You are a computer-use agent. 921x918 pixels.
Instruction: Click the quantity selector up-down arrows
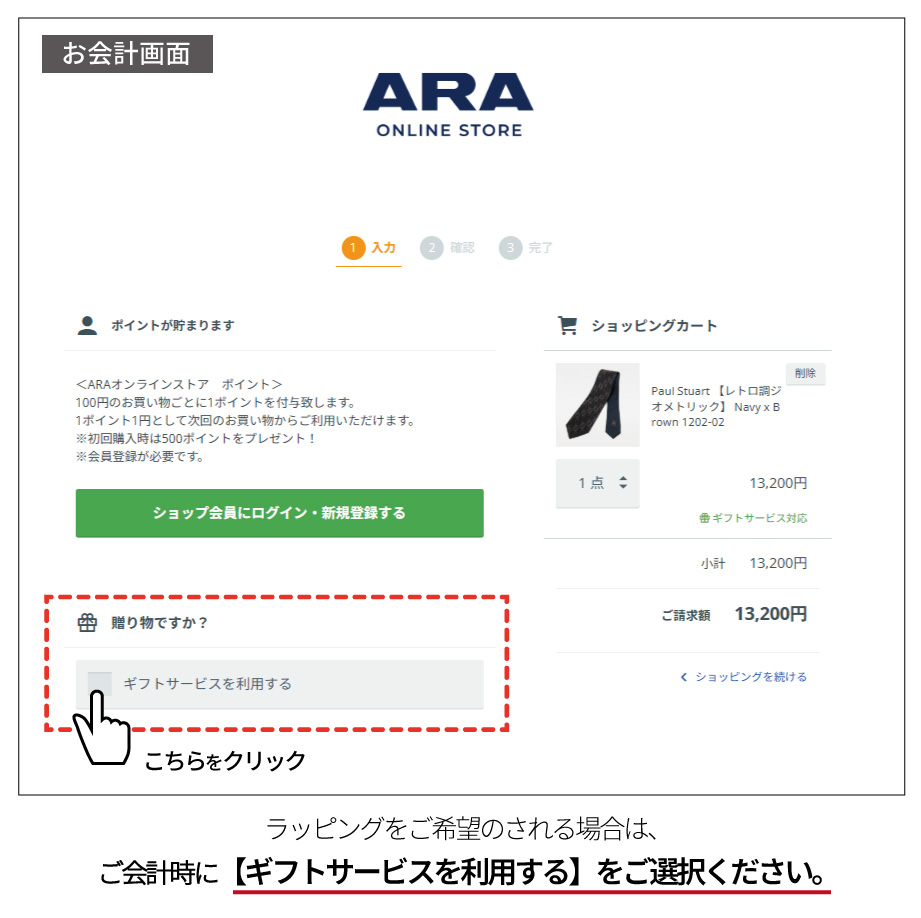[x=623, y=483]
